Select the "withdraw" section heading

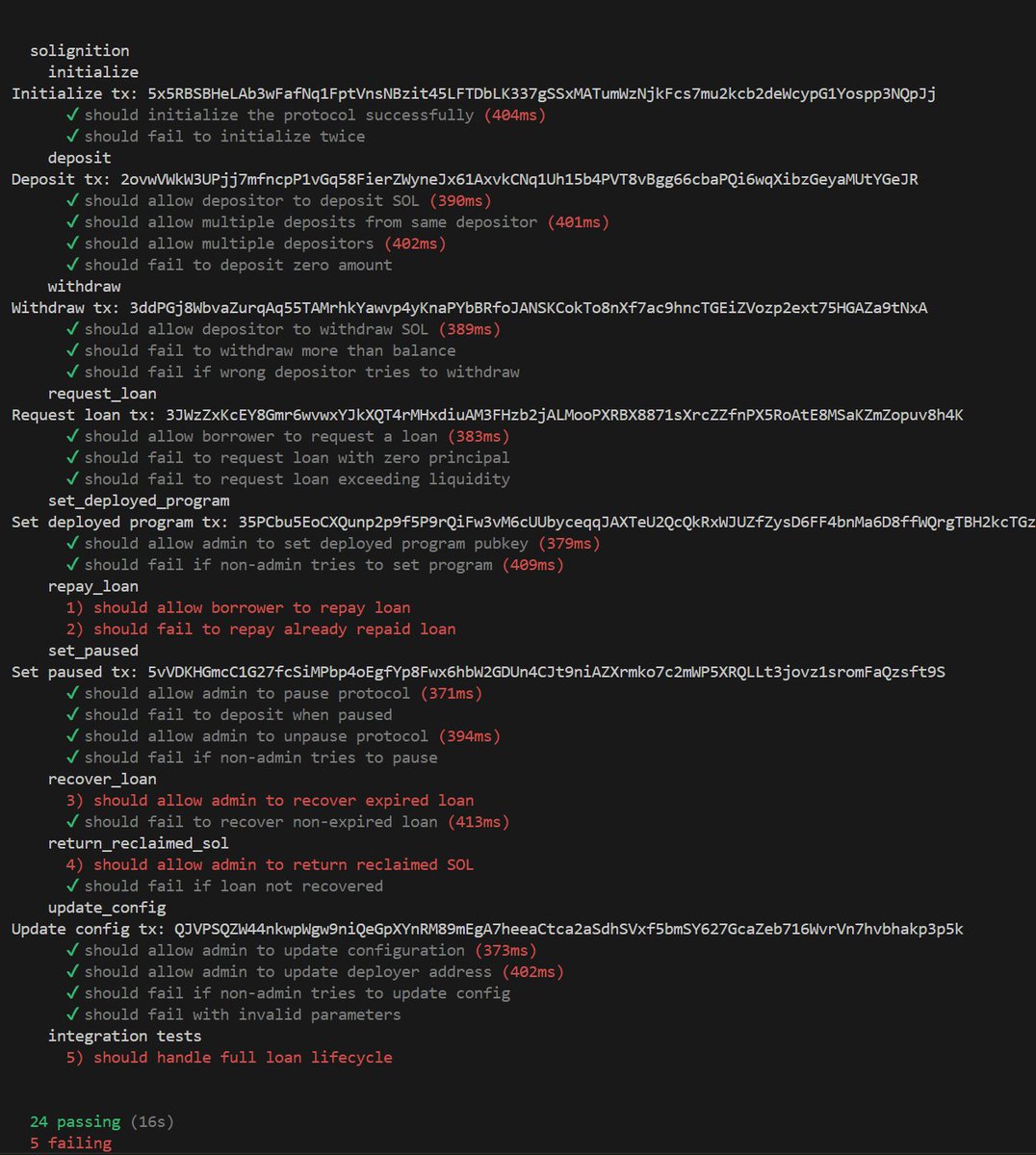[85, 286]
